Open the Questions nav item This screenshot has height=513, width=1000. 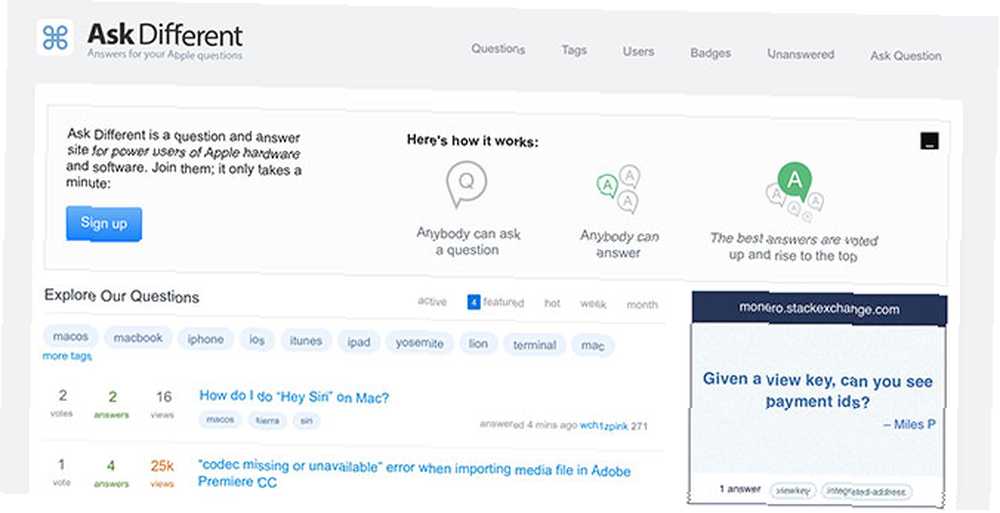pos(498,49)
